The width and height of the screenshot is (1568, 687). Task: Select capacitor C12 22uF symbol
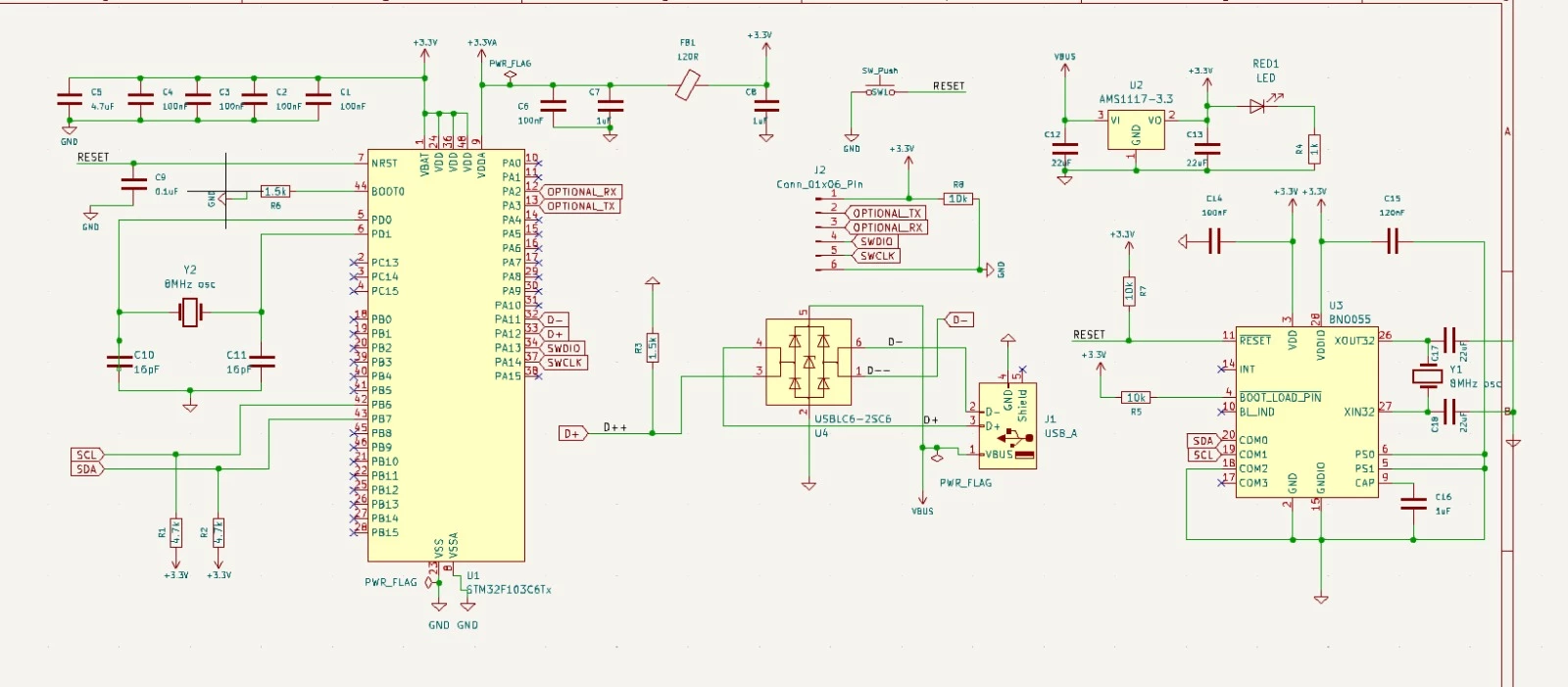point(1064,150)
